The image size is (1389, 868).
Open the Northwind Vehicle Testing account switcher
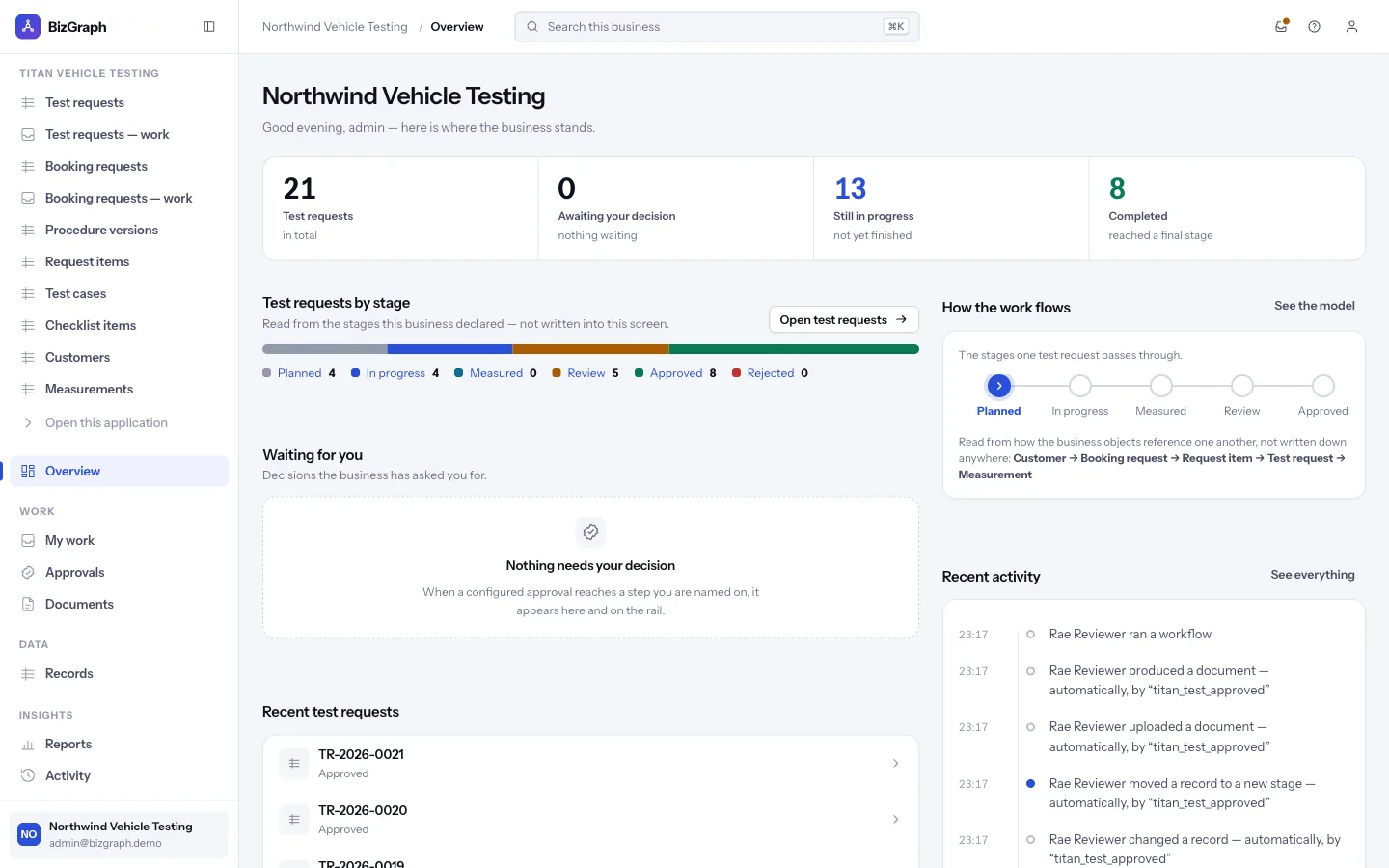point(120,834)
